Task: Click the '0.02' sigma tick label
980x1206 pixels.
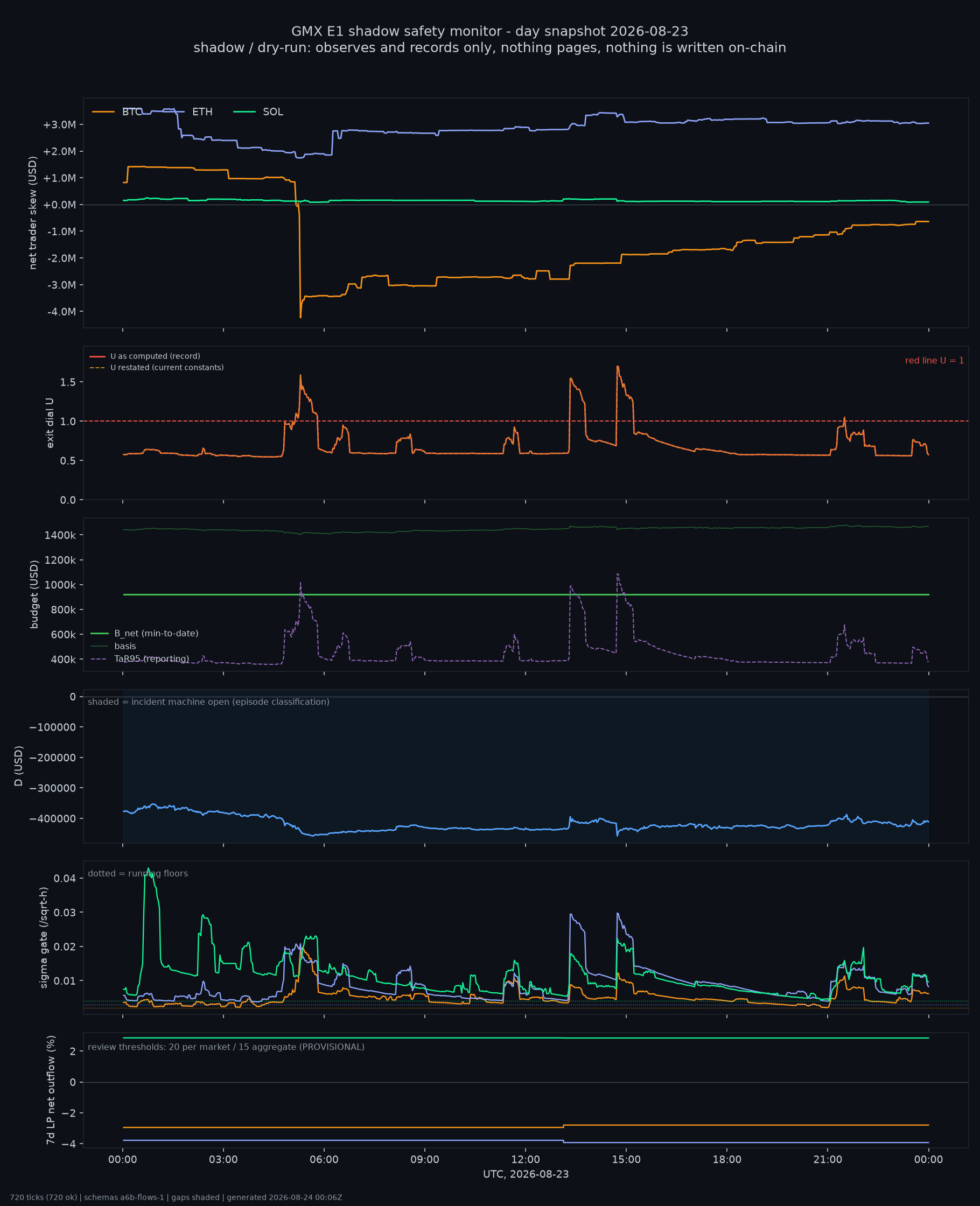Action: pos(65,946)
